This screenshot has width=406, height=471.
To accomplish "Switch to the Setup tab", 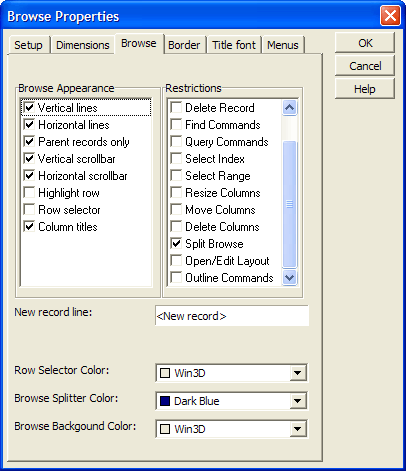I will coord(29,45).
